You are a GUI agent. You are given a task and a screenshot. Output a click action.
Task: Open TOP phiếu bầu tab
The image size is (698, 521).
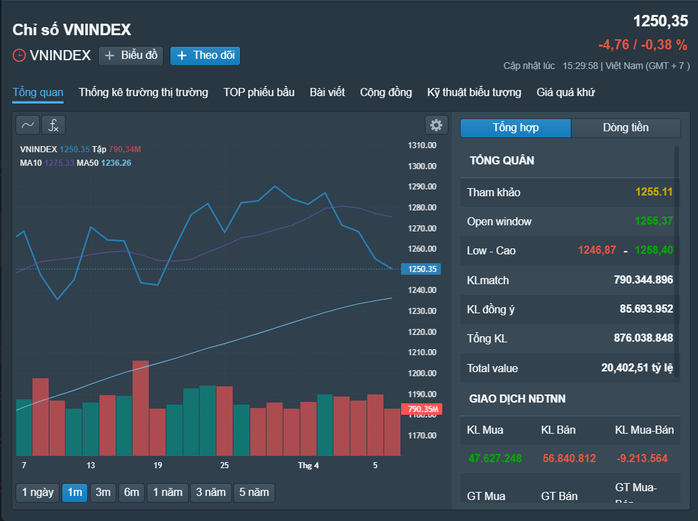[259, 93]
